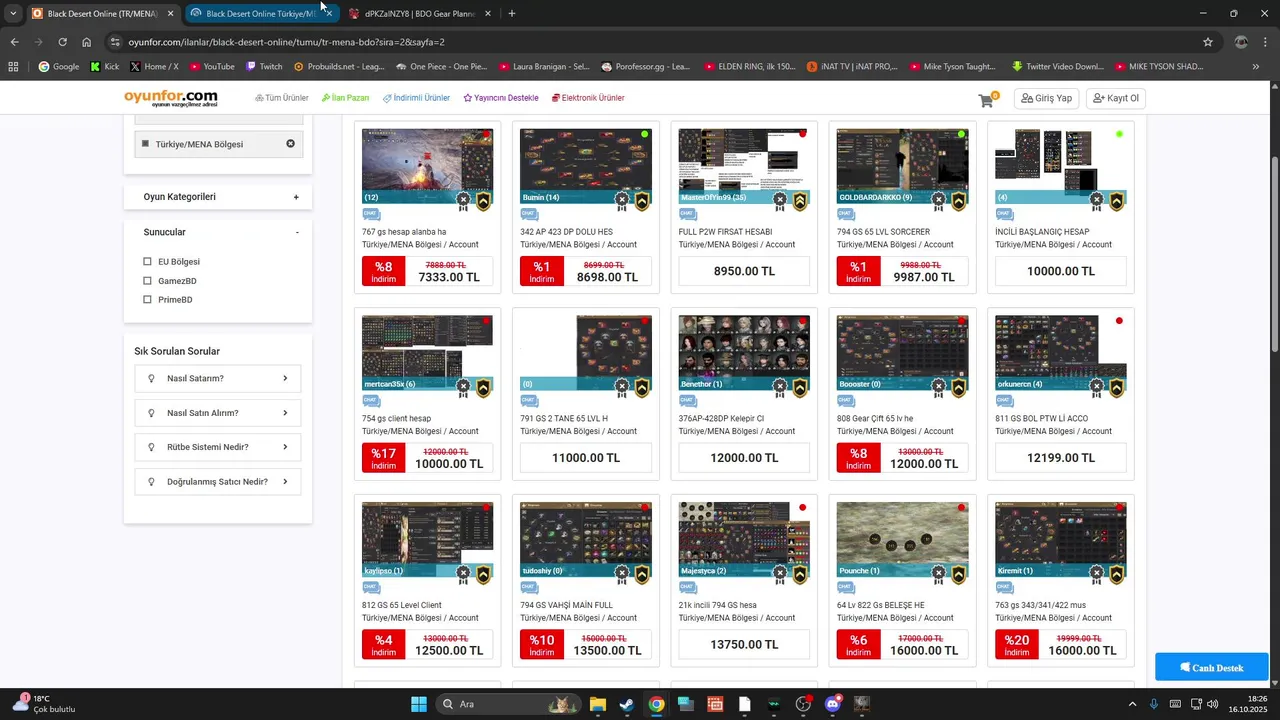Check the GamezBD server checkbox
Viewport: 1280px width, 720px height.
(147, 281)
